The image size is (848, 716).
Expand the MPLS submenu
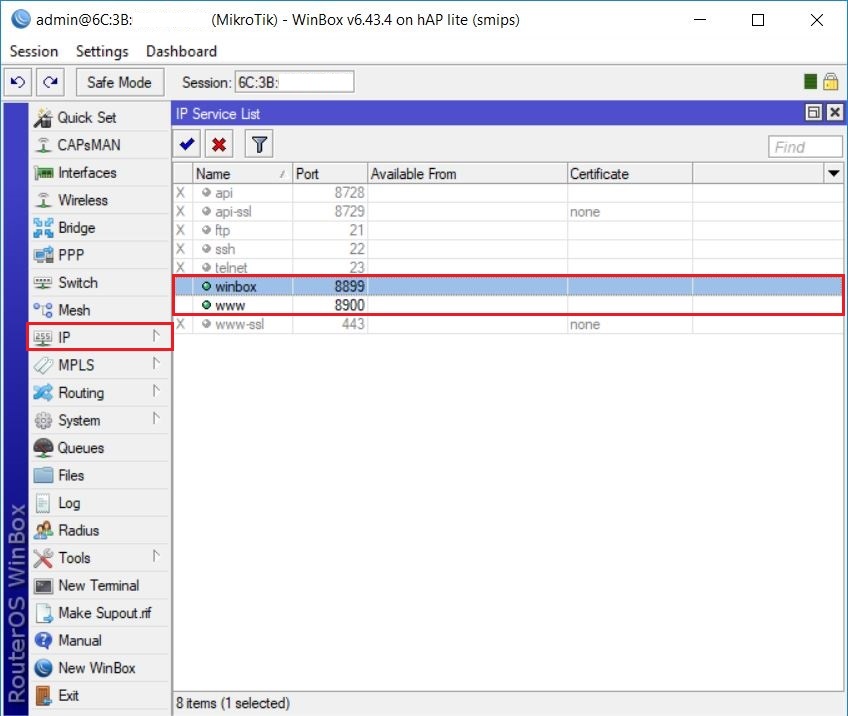(x=156, y=364)
